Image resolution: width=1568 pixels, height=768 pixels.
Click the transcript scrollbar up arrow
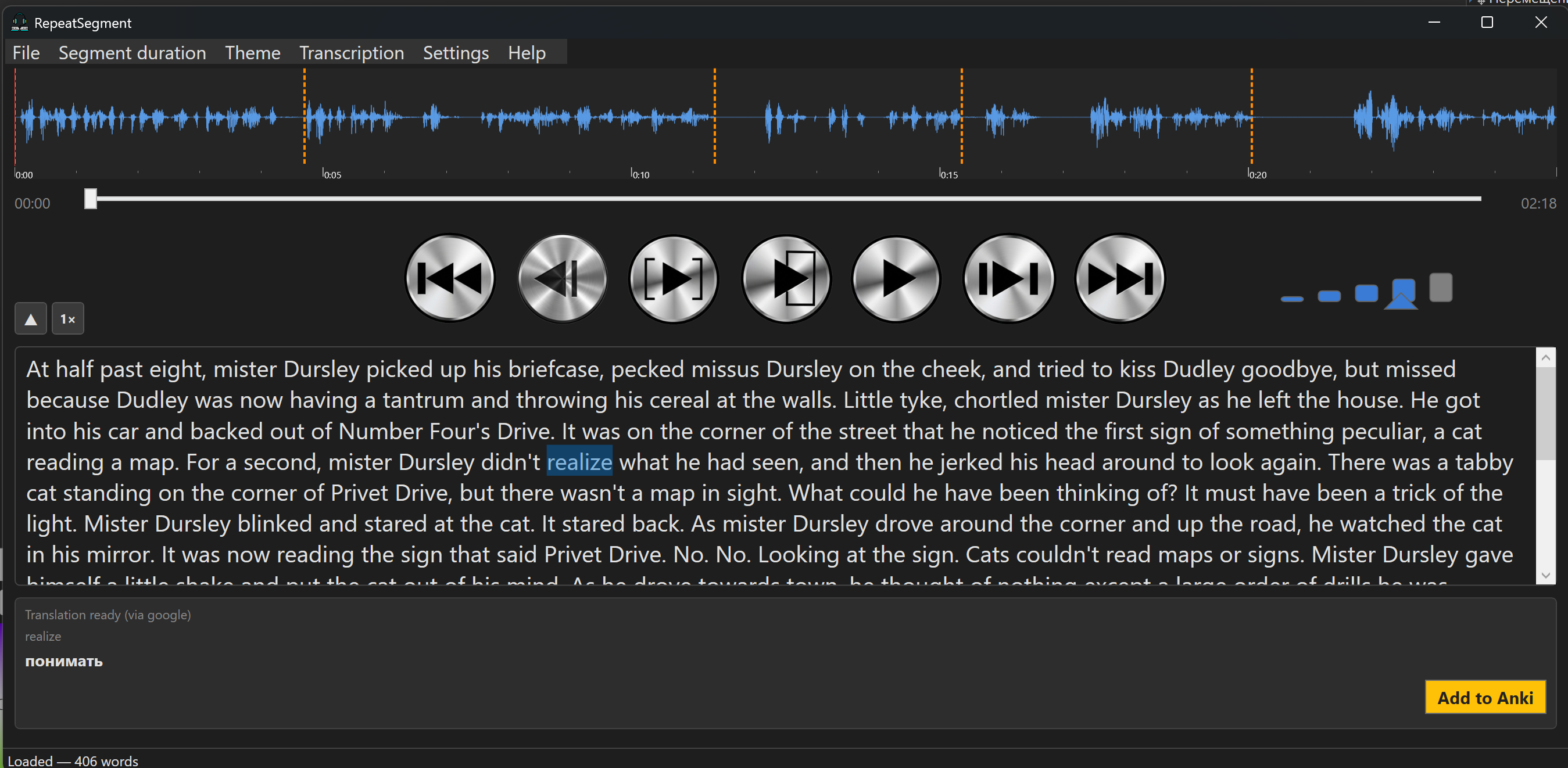(1545, 358)
